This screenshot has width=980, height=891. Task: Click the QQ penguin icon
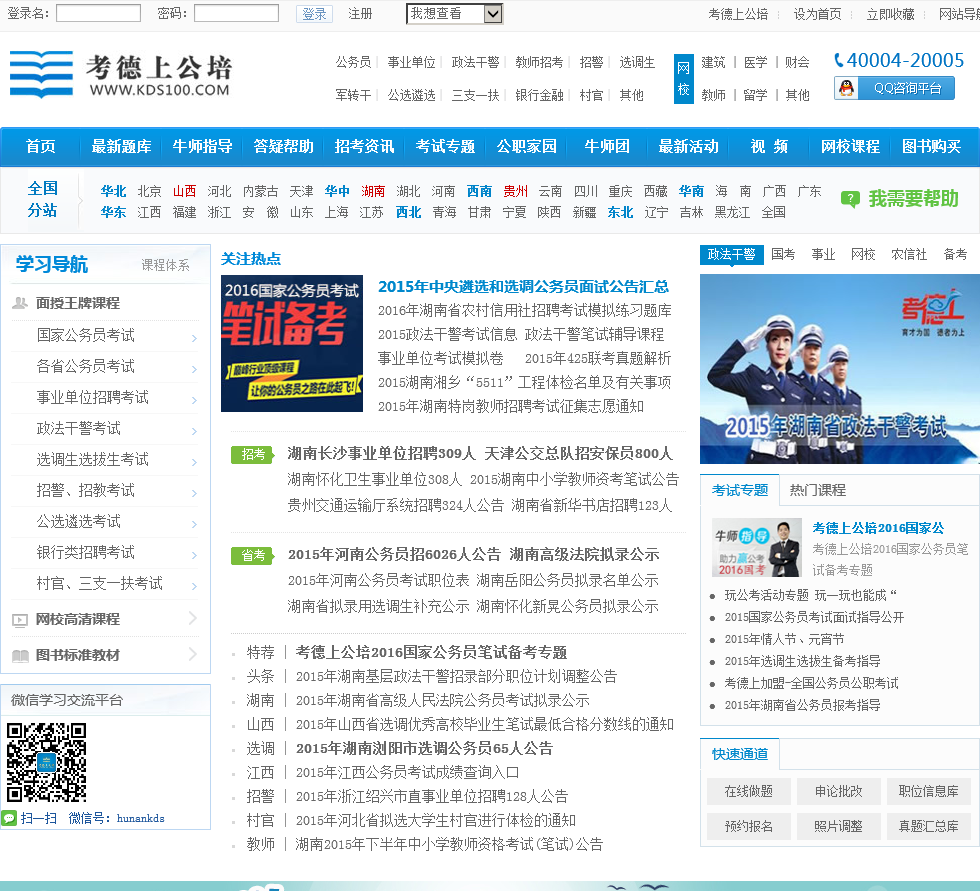click(846, 88)
